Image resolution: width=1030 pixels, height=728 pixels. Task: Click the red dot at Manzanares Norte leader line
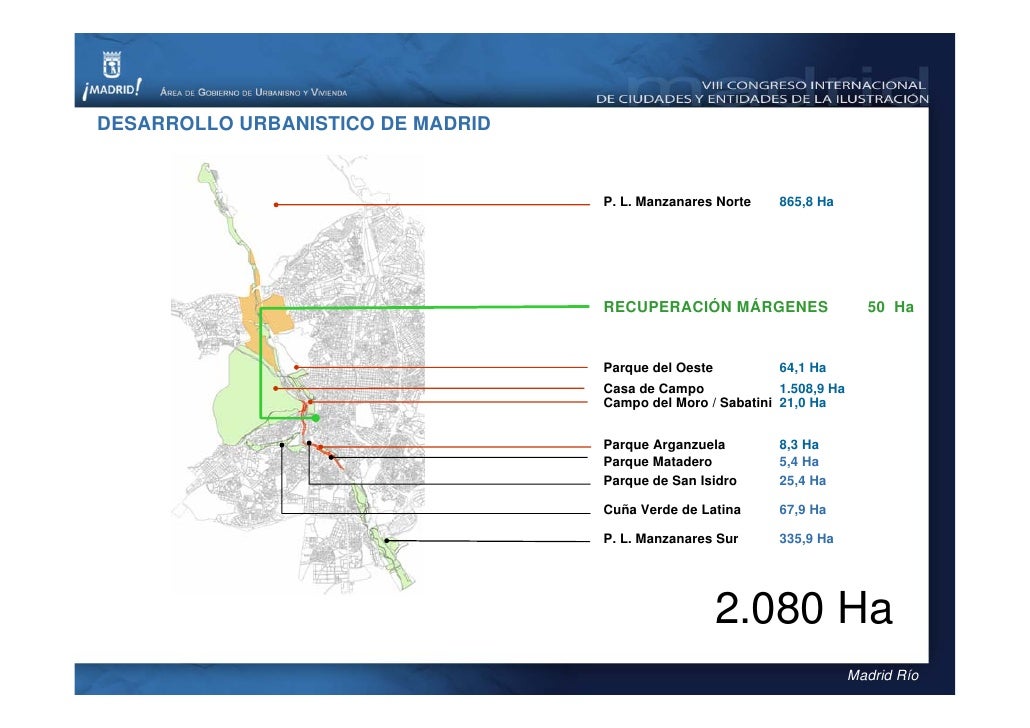[276, 205]
